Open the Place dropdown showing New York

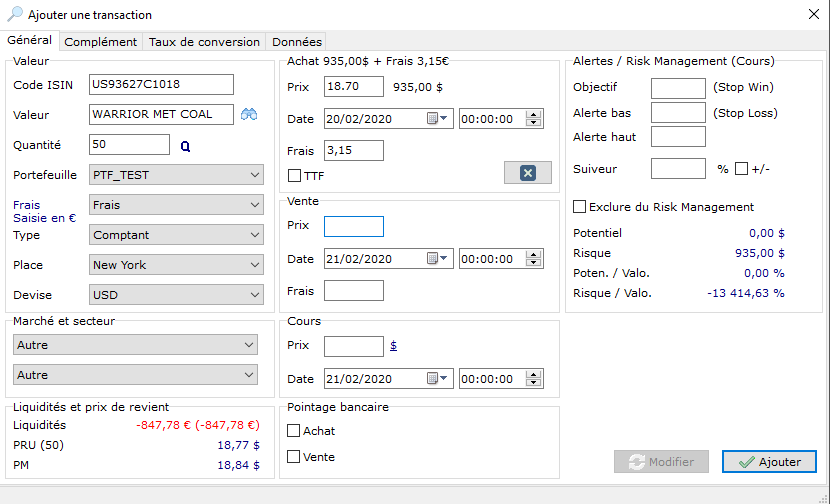pos(176,265)
